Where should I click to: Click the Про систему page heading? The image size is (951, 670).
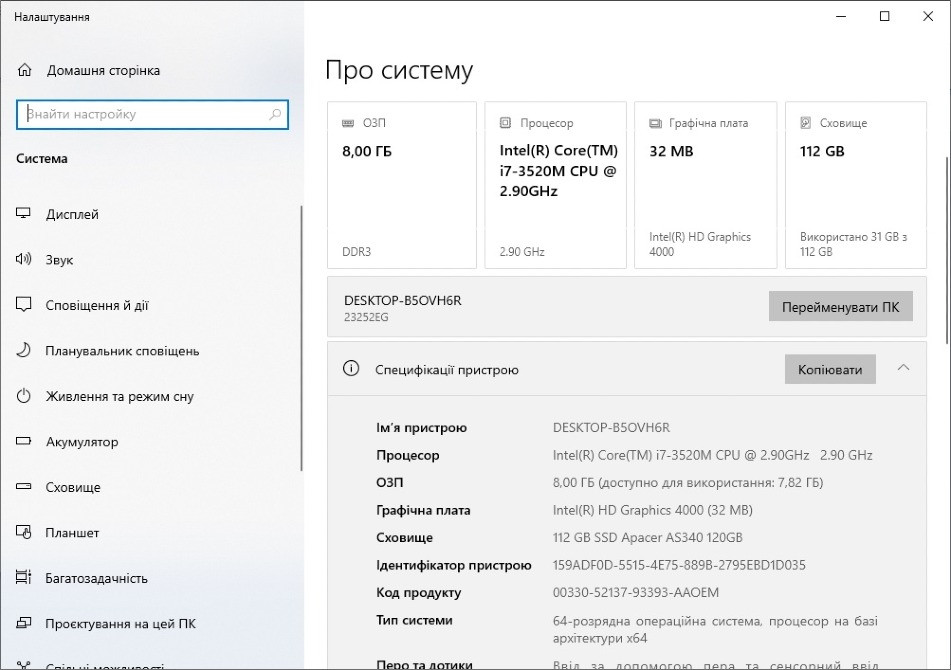click(x=399, y=70)
